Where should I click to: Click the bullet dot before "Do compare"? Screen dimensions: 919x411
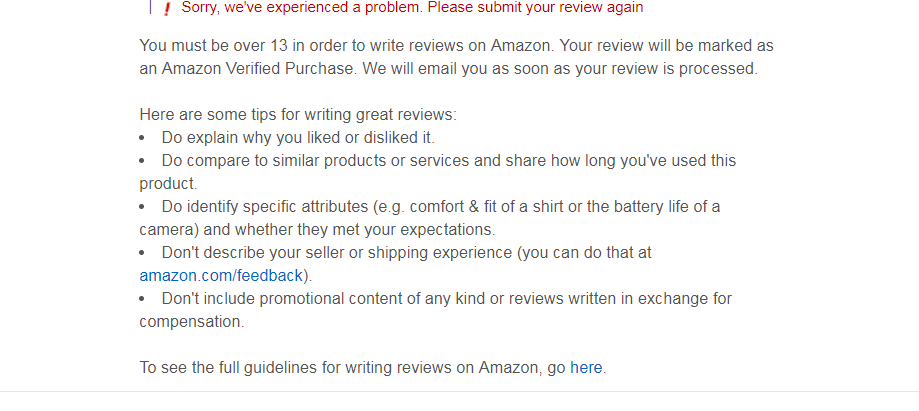pos(142,161)
